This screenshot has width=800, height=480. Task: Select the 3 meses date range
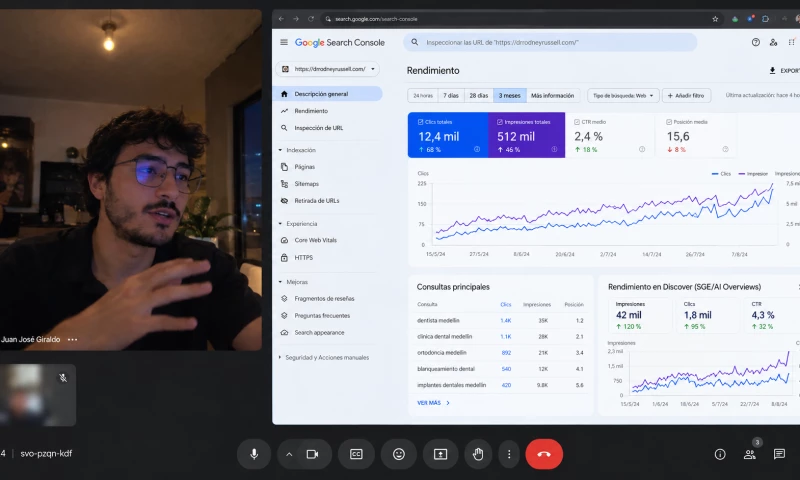[x=509, y=95]
